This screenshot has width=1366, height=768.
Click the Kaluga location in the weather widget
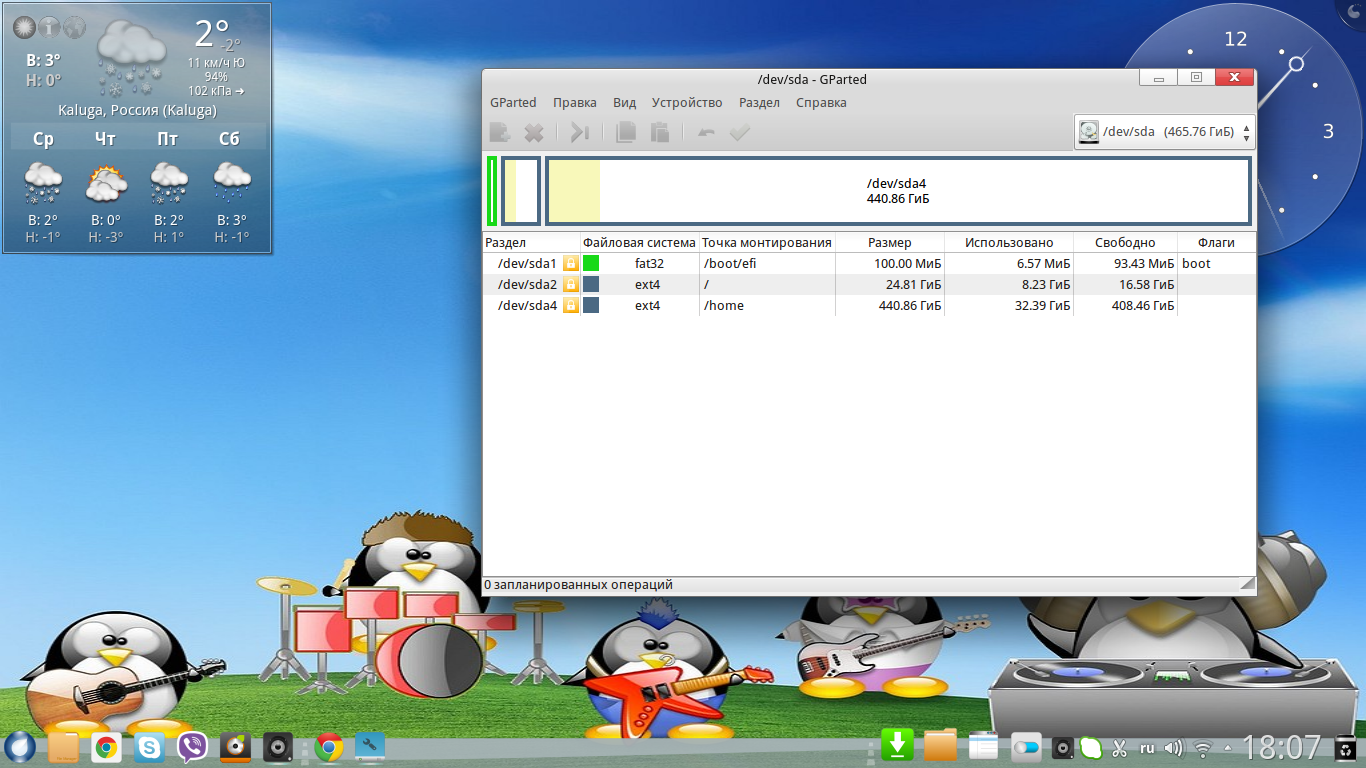point(137,110)
